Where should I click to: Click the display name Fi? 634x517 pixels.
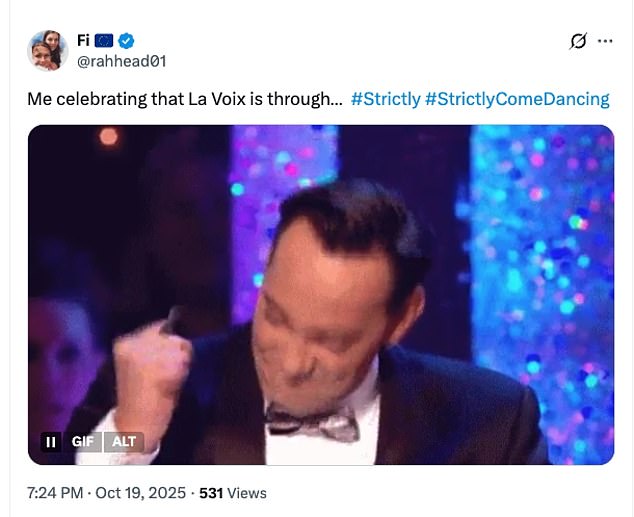coord(84,40)
